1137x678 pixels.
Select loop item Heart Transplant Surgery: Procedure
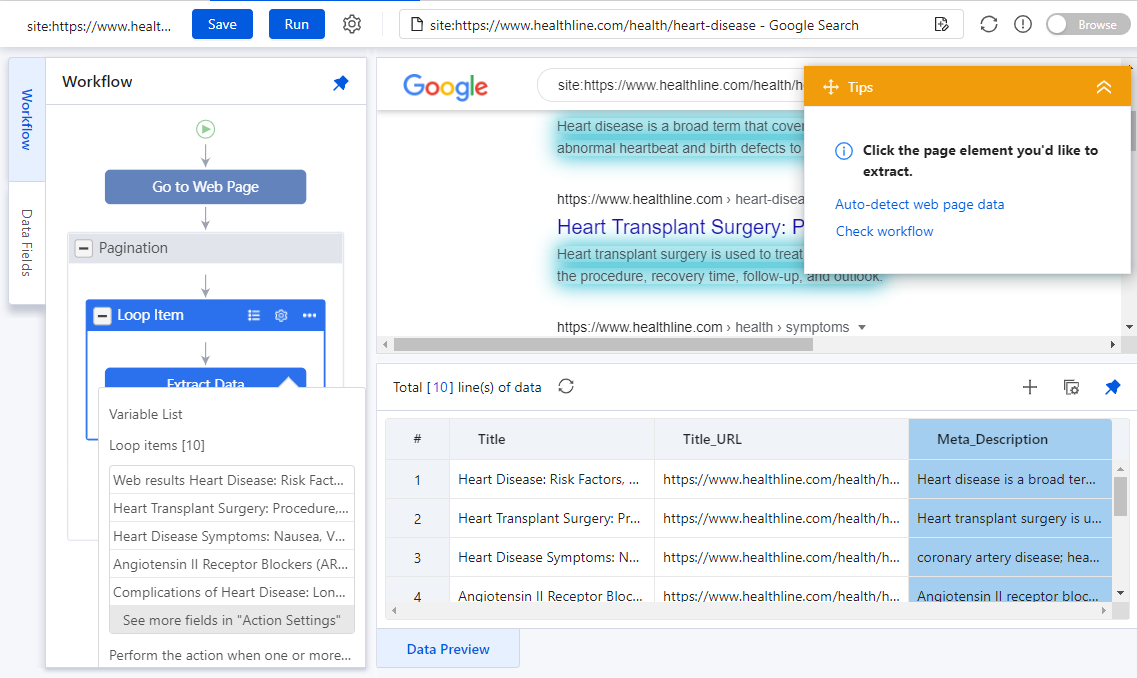(x=231, y=508)
